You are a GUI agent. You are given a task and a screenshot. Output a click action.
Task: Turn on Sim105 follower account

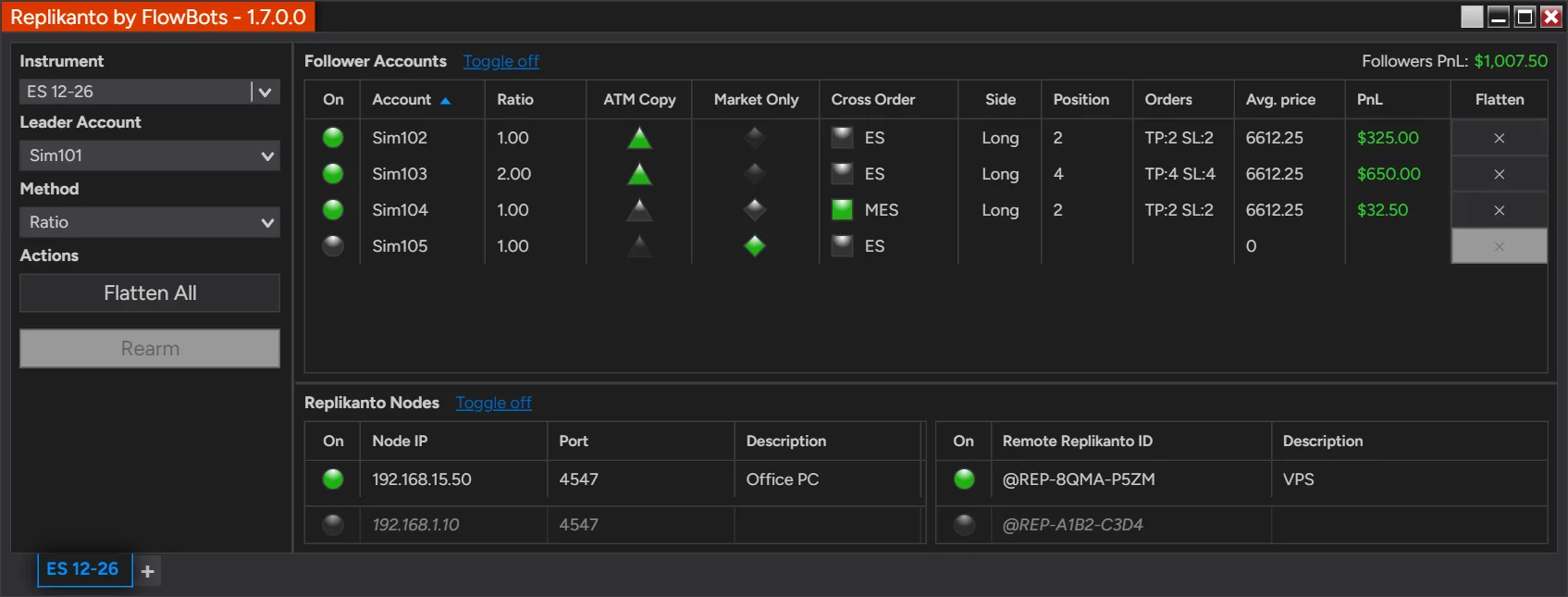pyautogui.click(x=333, y=246)
